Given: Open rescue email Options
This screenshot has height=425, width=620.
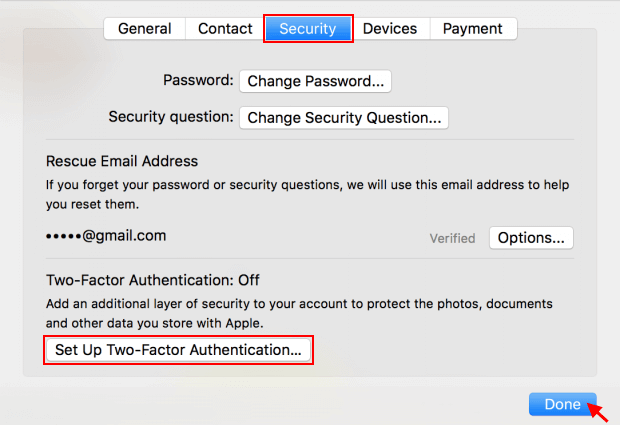Looking at the screenshot, I should 531,238.
